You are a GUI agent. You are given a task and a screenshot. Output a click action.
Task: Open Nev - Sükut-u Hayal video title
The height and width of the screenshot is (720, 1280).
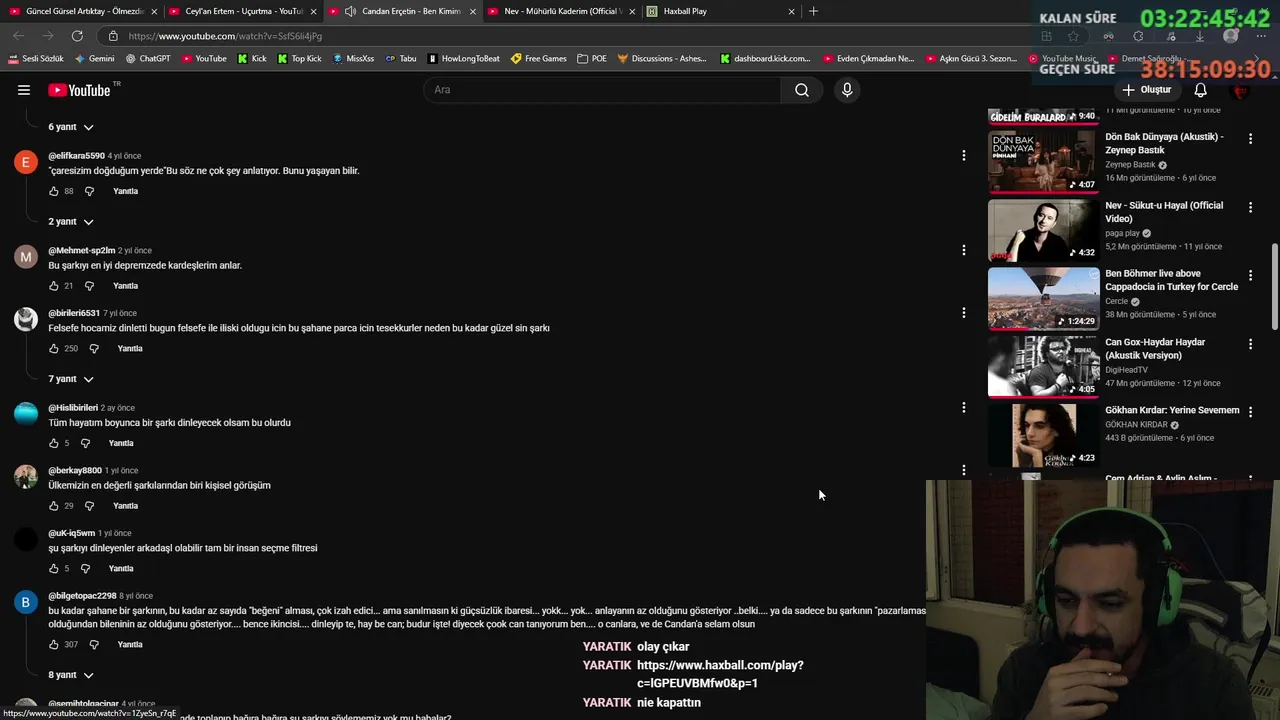pyautogui.click(x=1164, y=212)
